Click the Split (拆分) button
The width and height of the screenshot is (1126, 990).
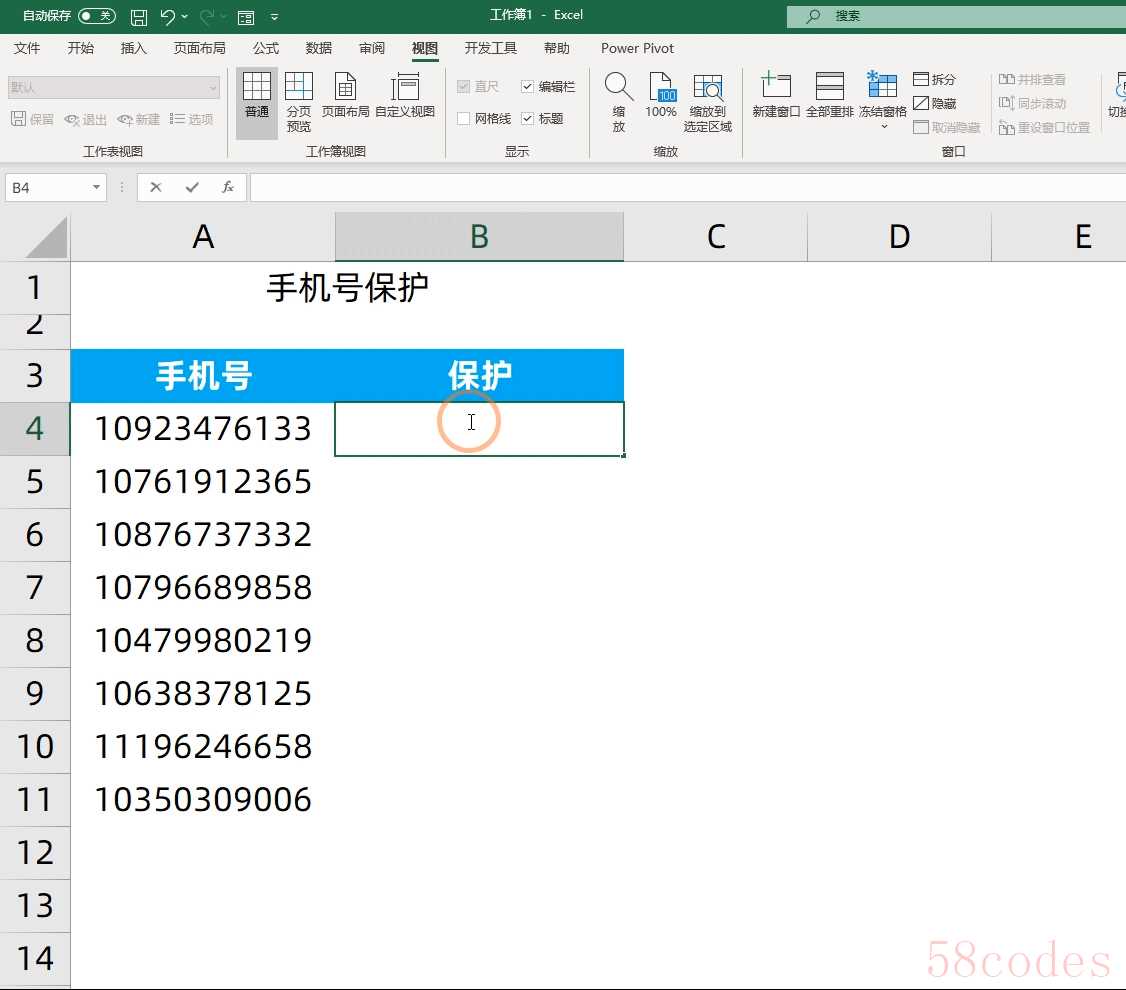[x=934, y=79]
